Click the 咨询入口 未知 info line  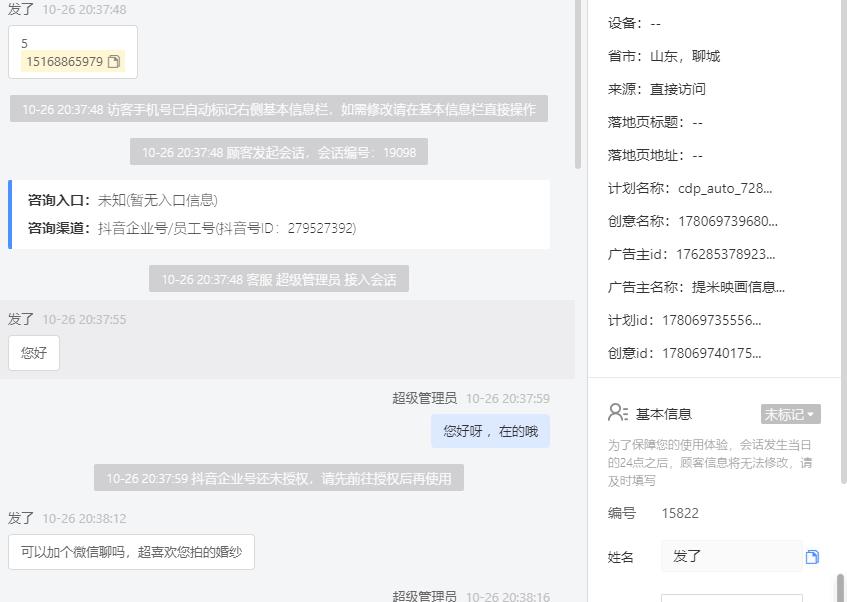pos(123,200)
